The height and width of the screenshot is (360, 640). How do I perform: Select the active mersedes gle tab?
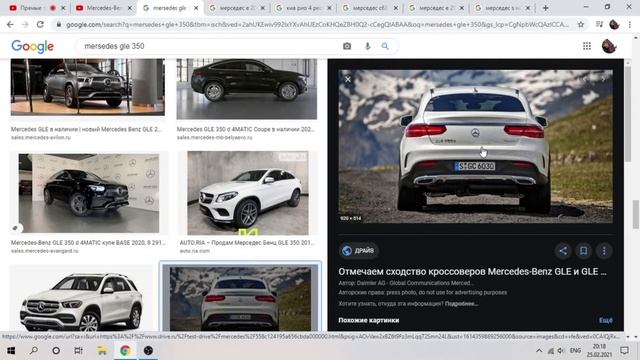[169, 8]
